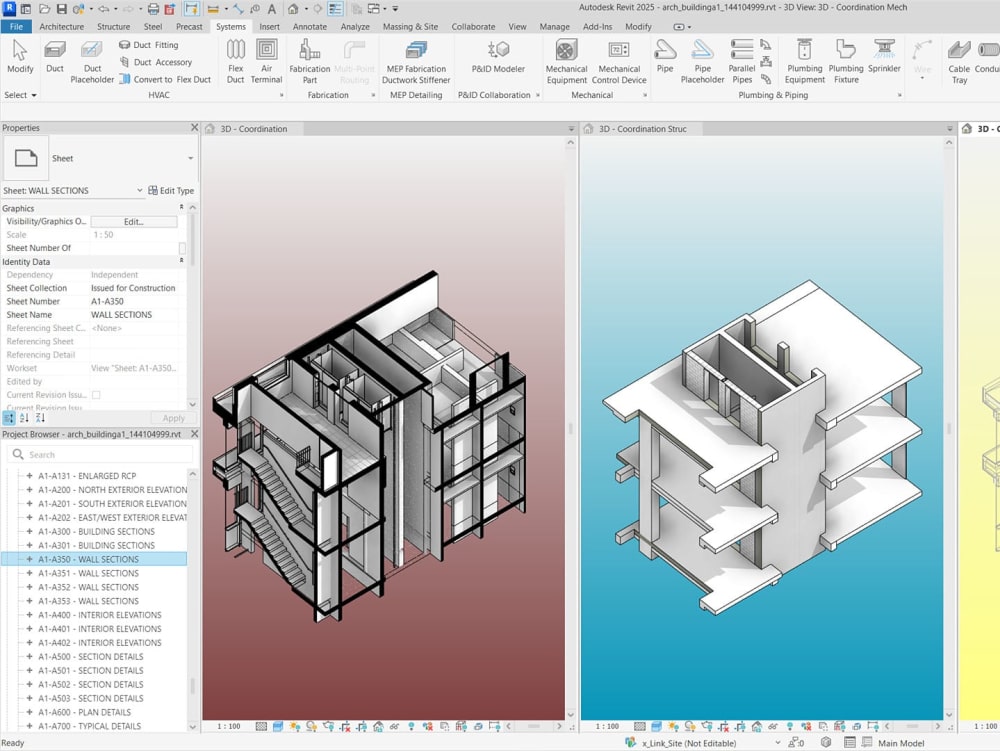Viewport: 1000px width, 751px height.
Task: Select the Pipe tool
Action: coord(665,57)
